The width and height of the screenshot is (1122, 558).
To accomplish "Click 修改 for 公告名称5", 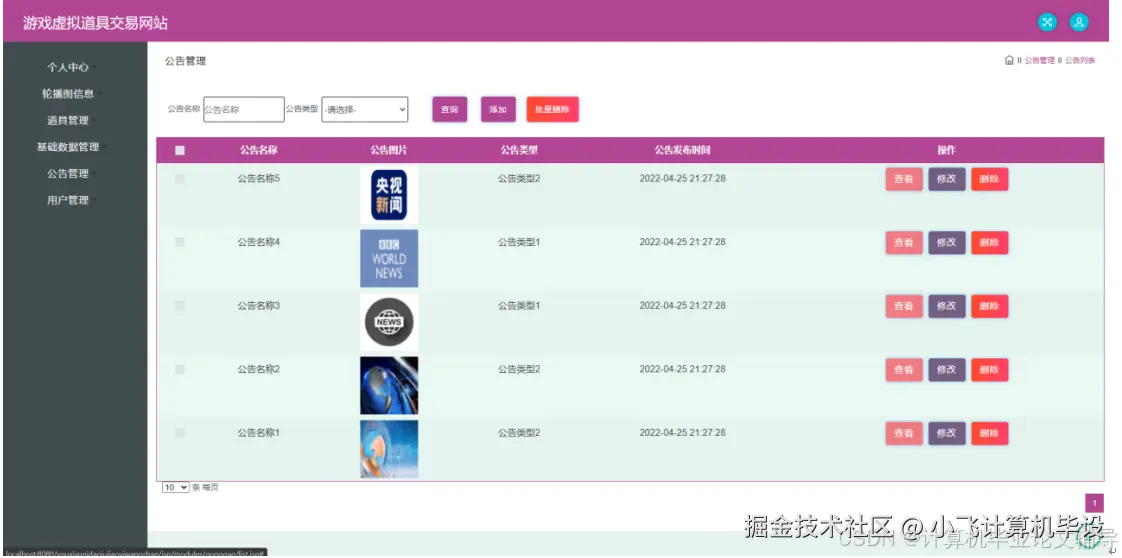I will click(x=947, y=179).
